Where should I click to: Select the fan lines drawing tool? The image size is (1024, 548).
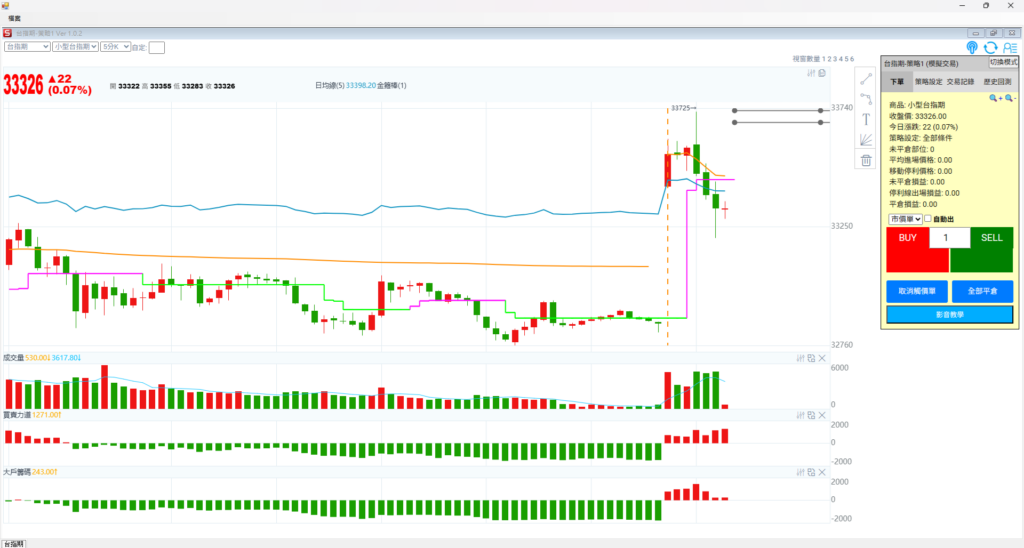coord(866,140)
